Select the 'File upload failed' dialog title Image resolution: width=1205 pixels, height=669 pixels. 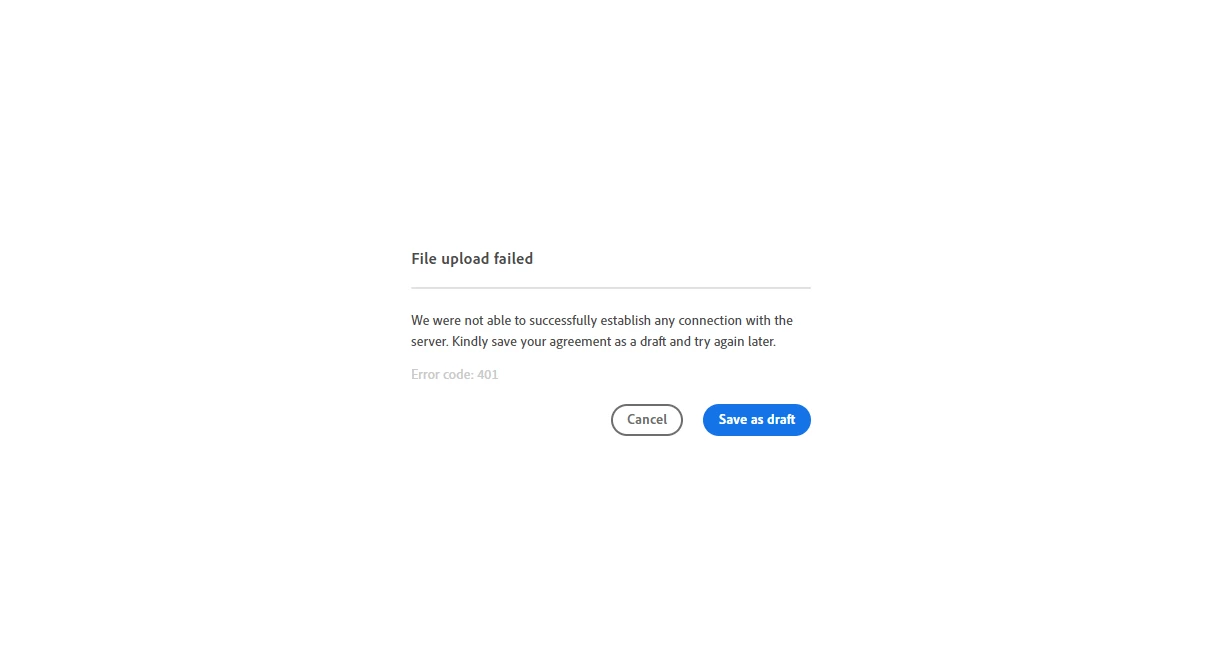(472, 259)
